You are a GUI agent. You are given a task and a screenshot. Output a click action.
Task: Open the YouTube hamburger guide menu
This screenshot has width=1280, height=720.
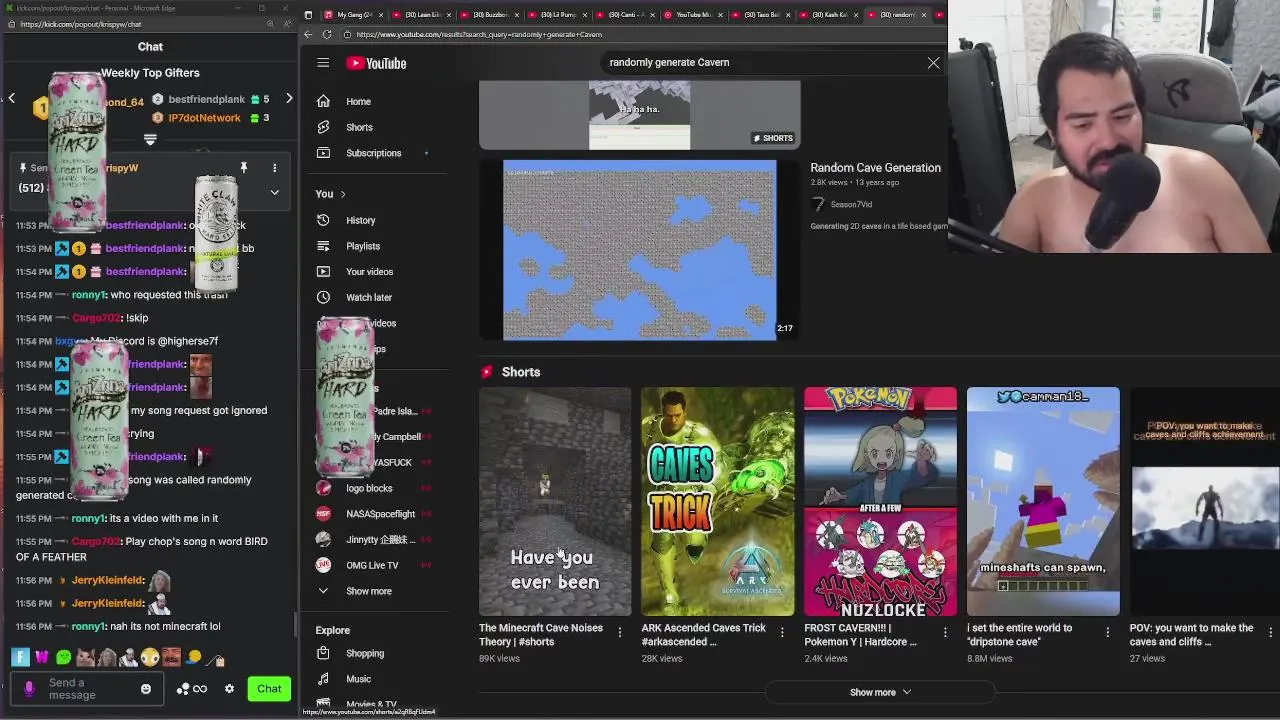pos(323,63)
